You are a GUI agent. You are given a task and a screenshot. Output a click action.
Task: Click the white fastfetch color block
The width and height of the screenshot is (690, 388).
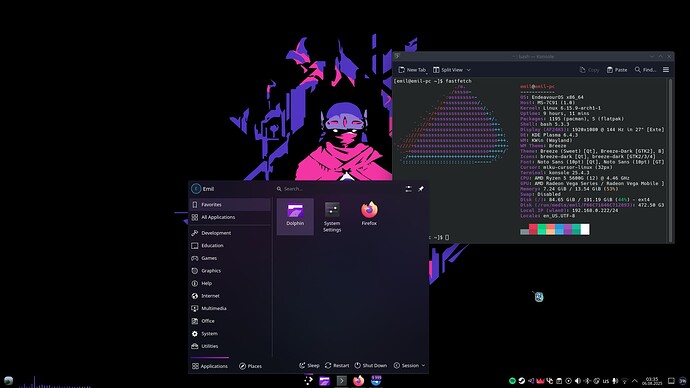585,229
